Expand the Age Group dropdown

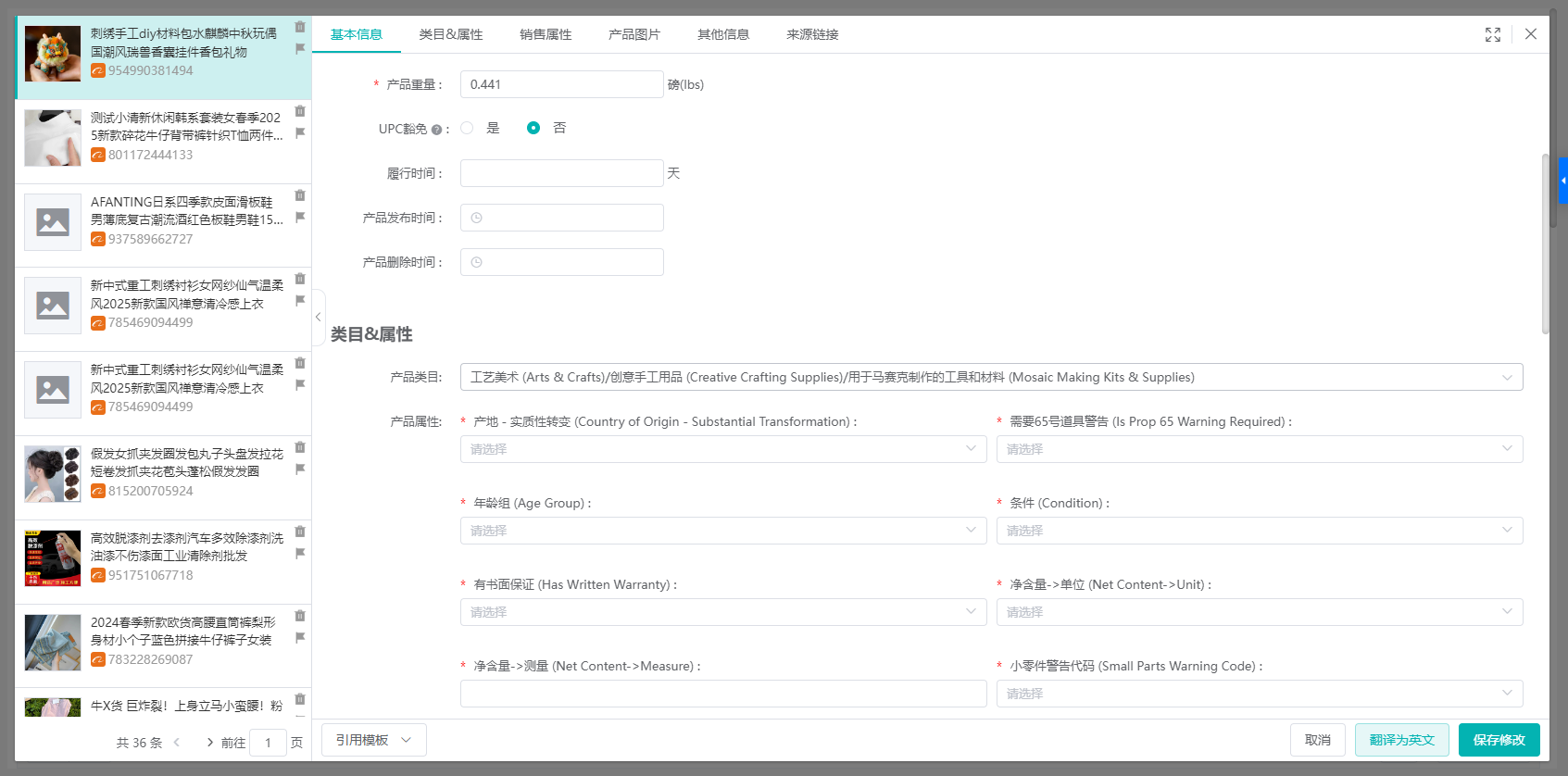tap(722, 531)
